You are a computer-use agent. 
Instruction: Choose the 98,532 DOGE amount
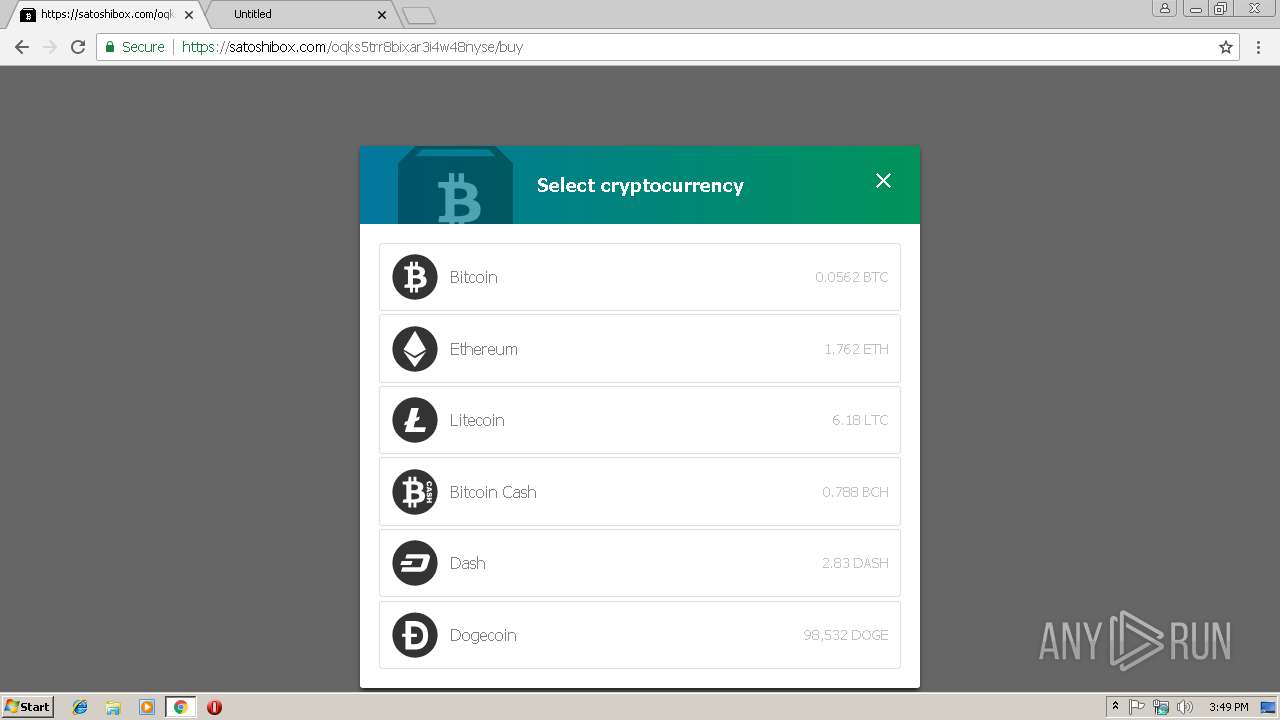pos(845,635)
